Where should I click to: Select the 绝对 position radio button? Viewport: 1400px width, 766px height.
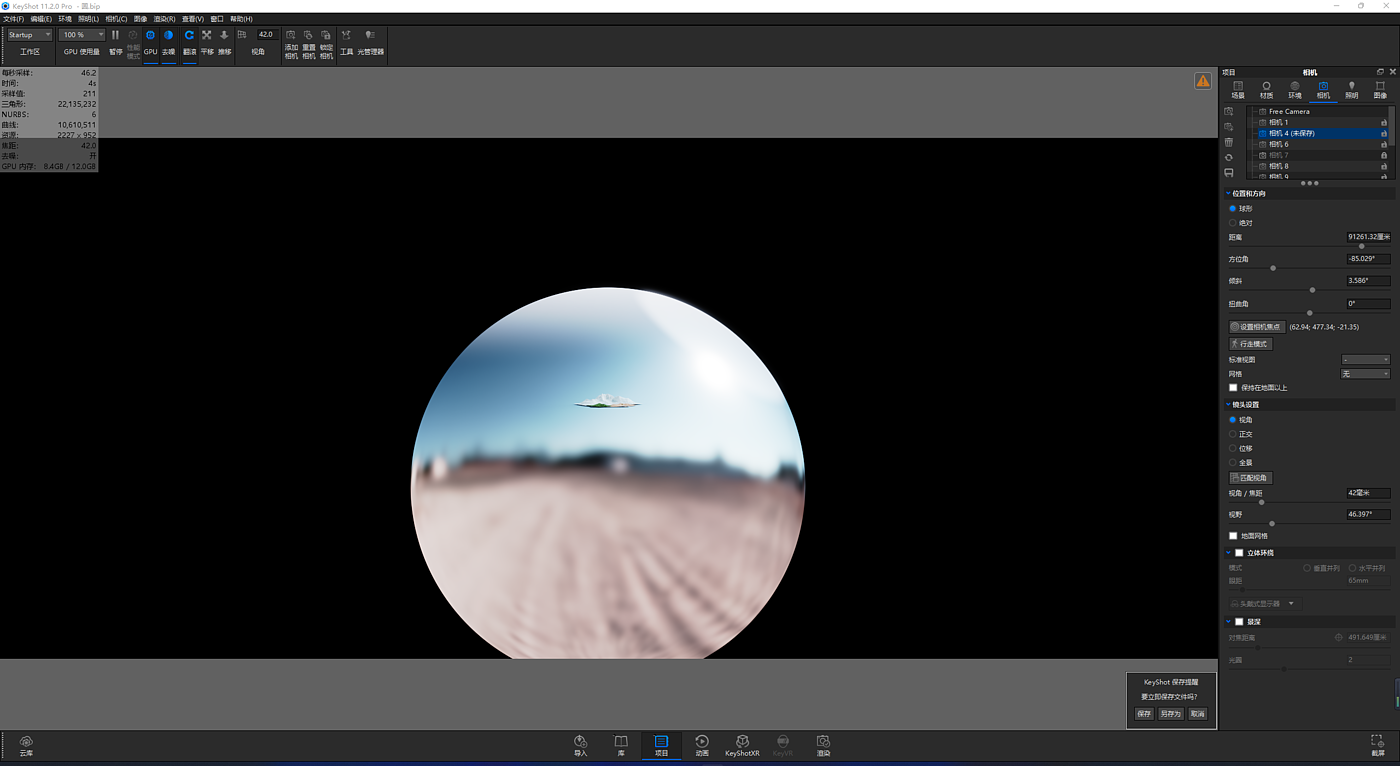click(x=1233, y=223)
